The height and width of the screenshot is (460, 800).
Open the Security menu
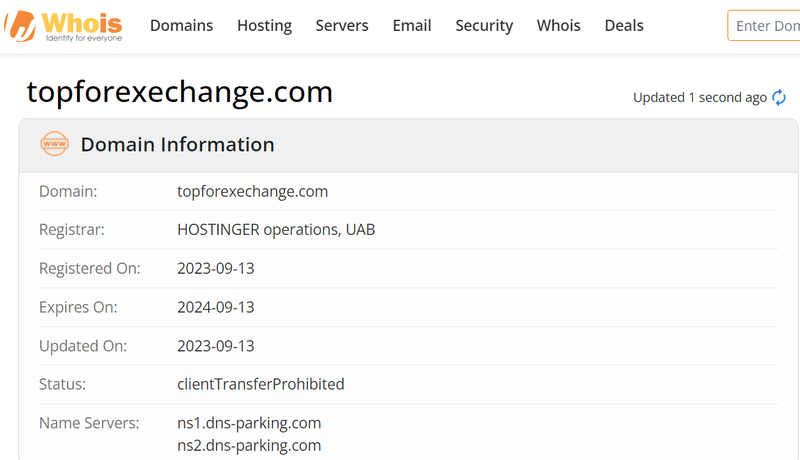point(484,25)
